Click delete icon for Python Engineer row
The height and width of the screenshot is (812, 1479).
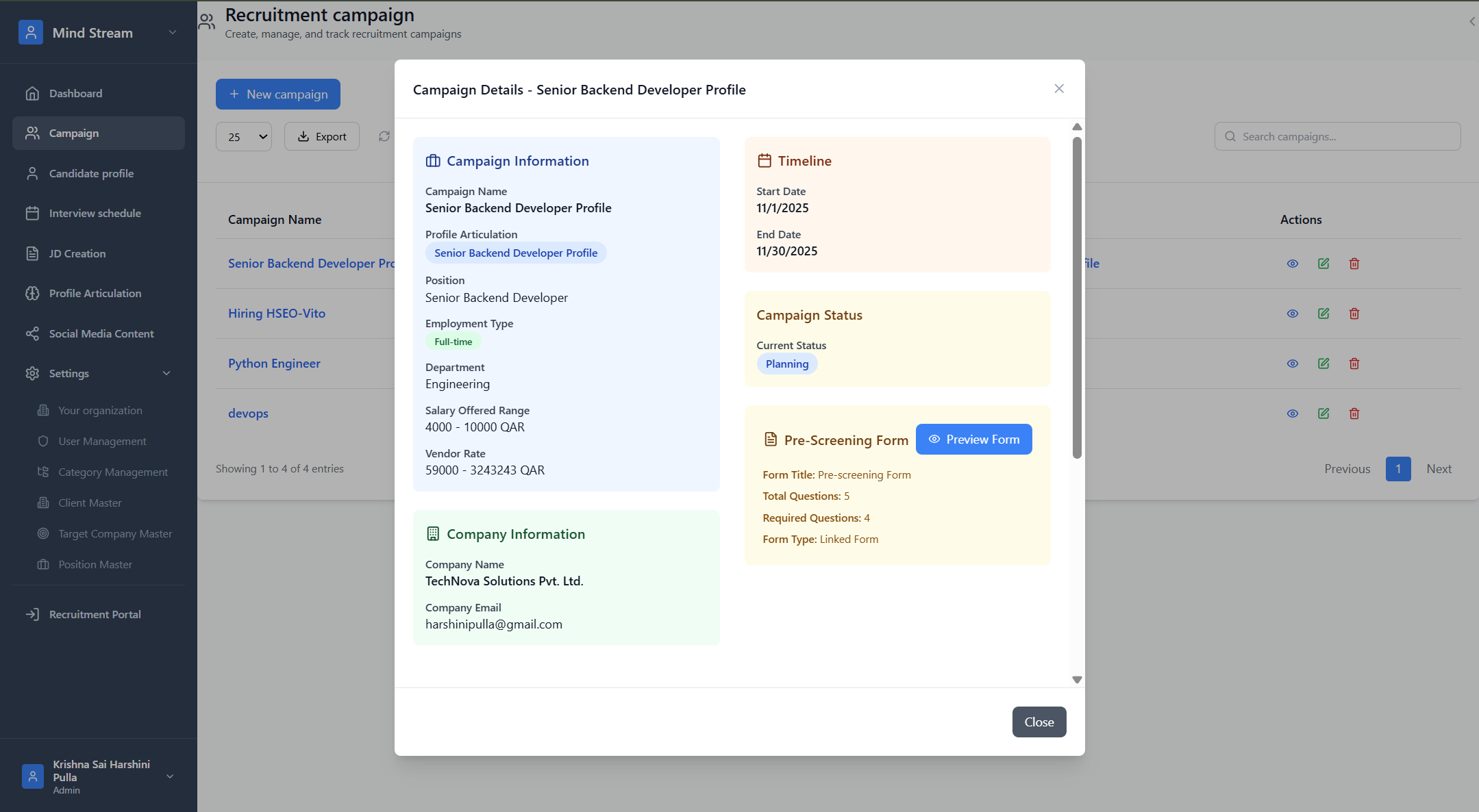(x=1354, y=364)
